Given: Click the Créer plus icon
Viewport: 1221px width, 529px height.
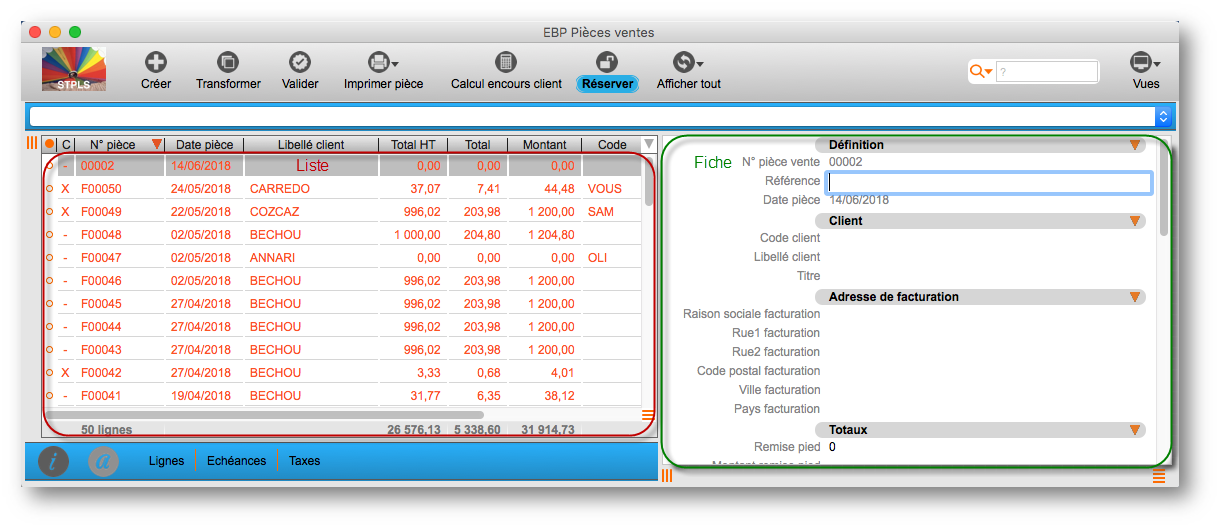Looking at the screenshot, I should 156,62.
